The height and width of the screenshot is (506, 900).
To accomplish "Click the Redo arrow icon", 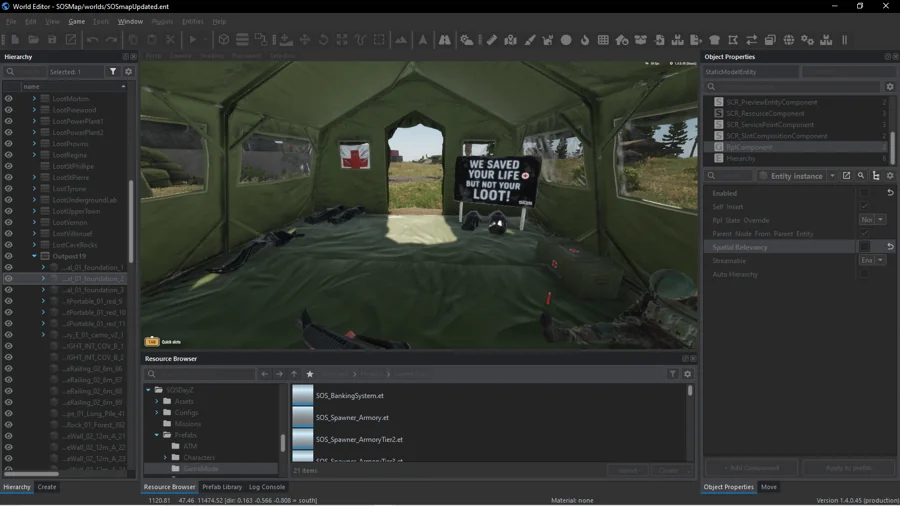I will (111, 40).
